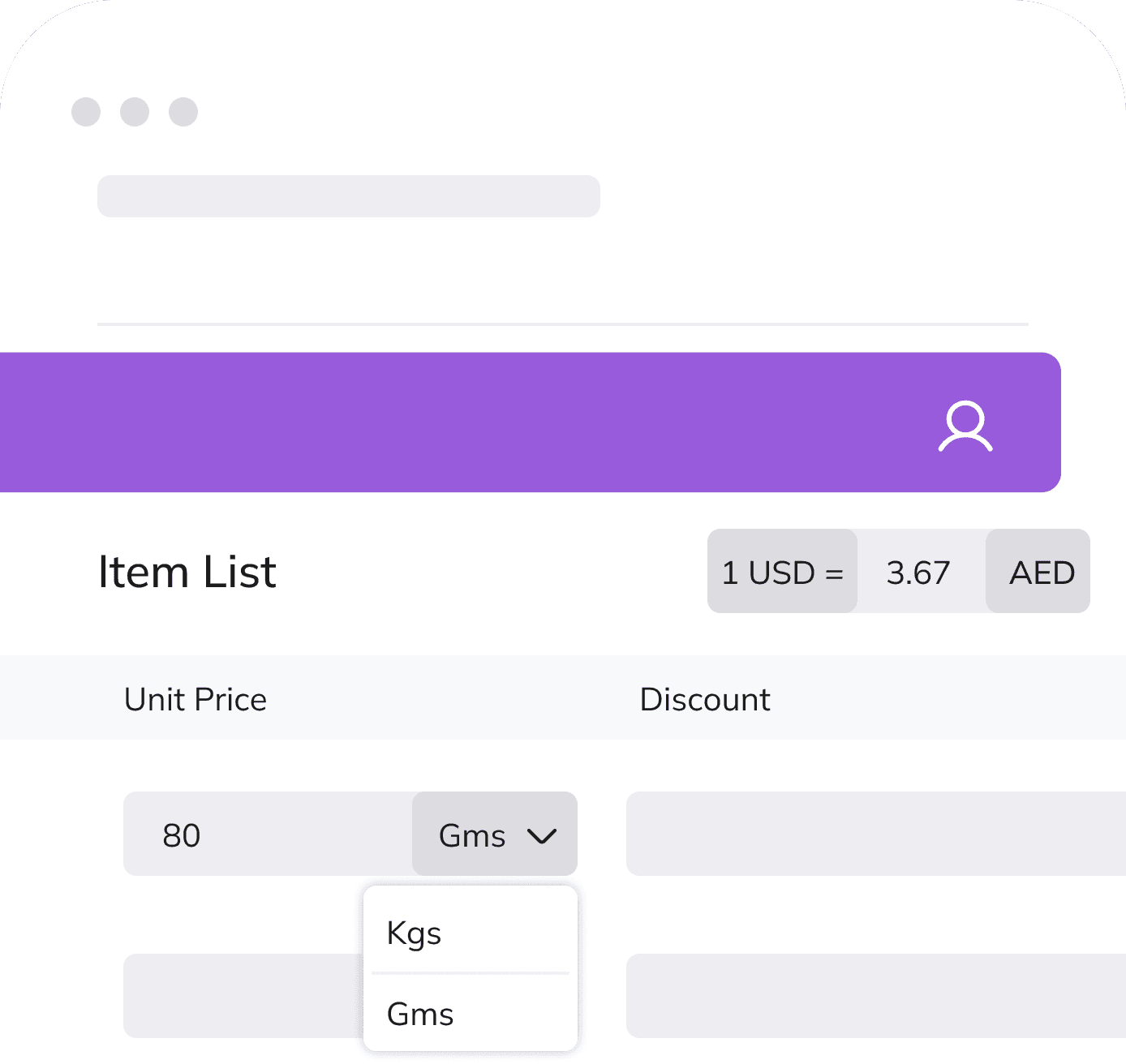1126x1064 pixels.
Task: Click the Discount column header
Action: pyautogui.click(x=705, y=699)
